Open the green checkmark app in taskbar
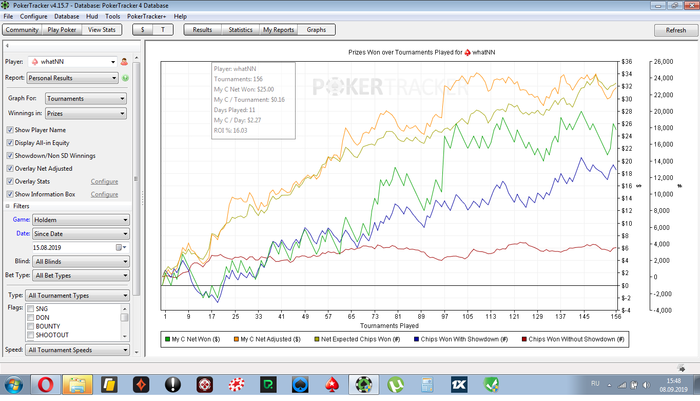The image size is (700, 401). [x=491, y=384]
